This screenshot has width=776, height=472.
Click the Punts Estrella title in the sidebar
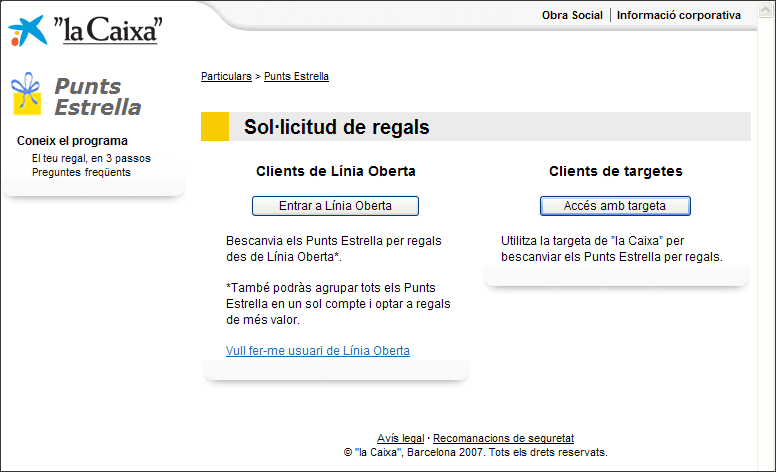click(97, 96)
